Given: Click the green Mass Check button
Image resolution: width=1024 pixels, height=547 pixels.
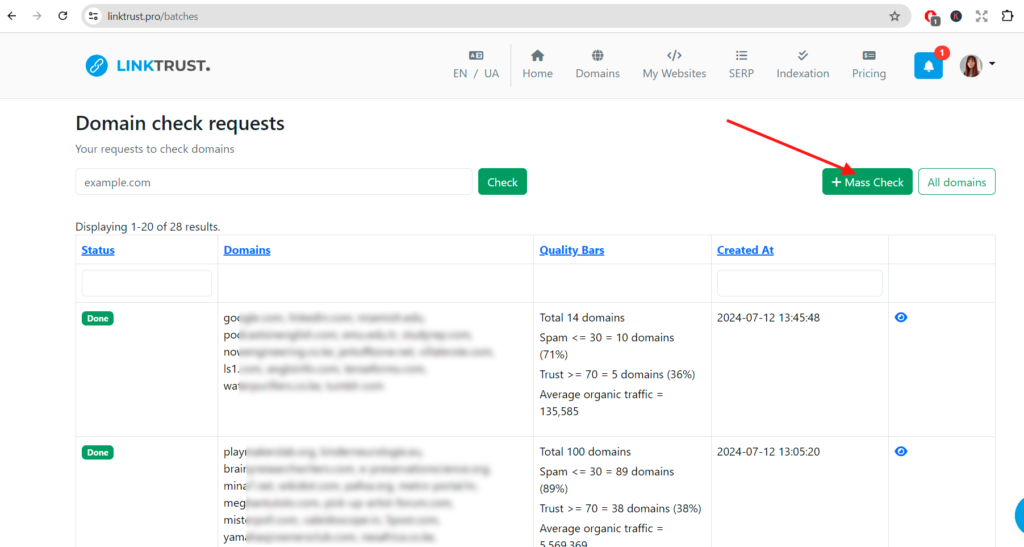Looking at the screenshot, I should pyautogui.click(x=867, y=182).
